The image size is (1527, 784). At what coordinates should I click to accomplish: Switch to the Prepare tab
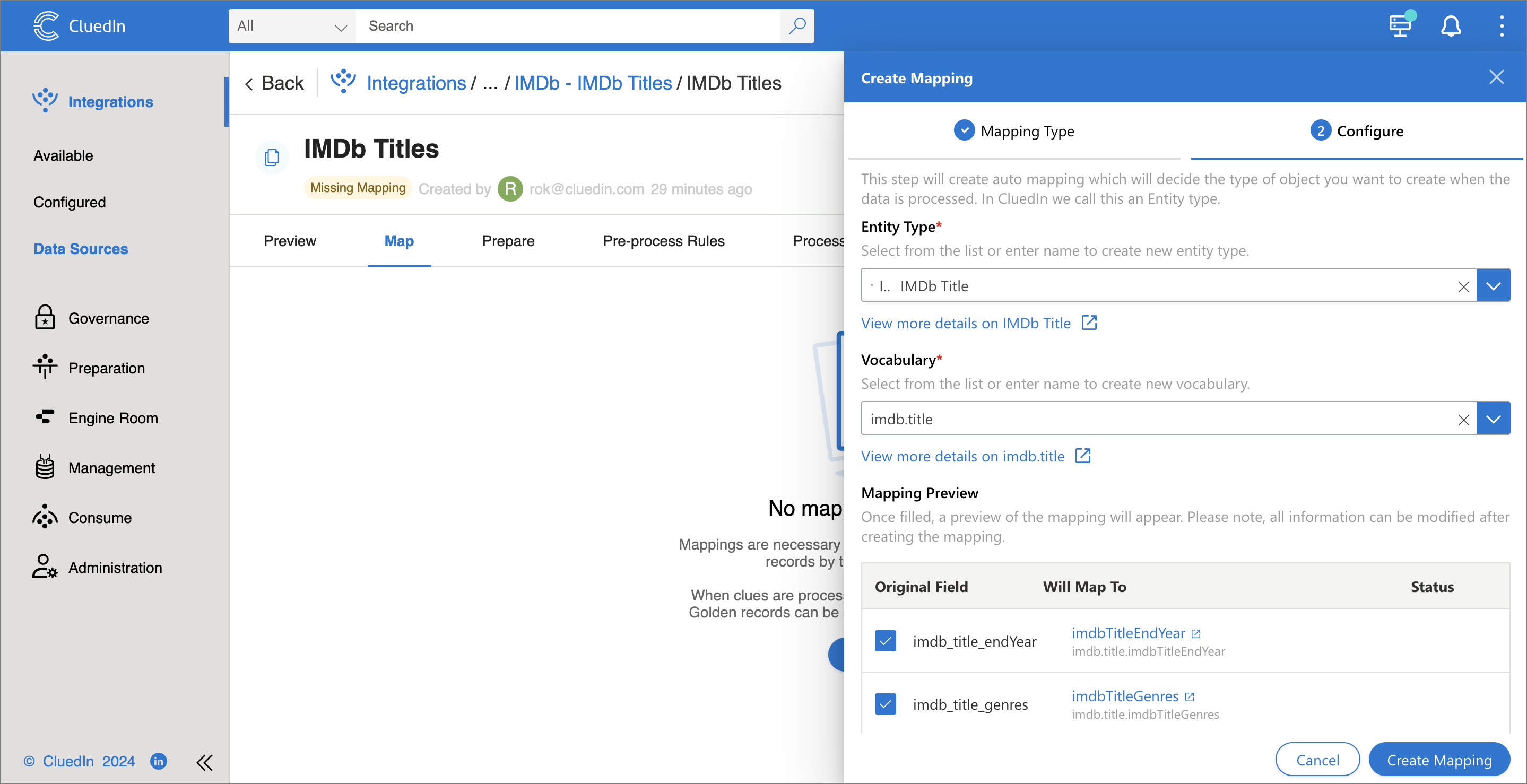point(508,241)
